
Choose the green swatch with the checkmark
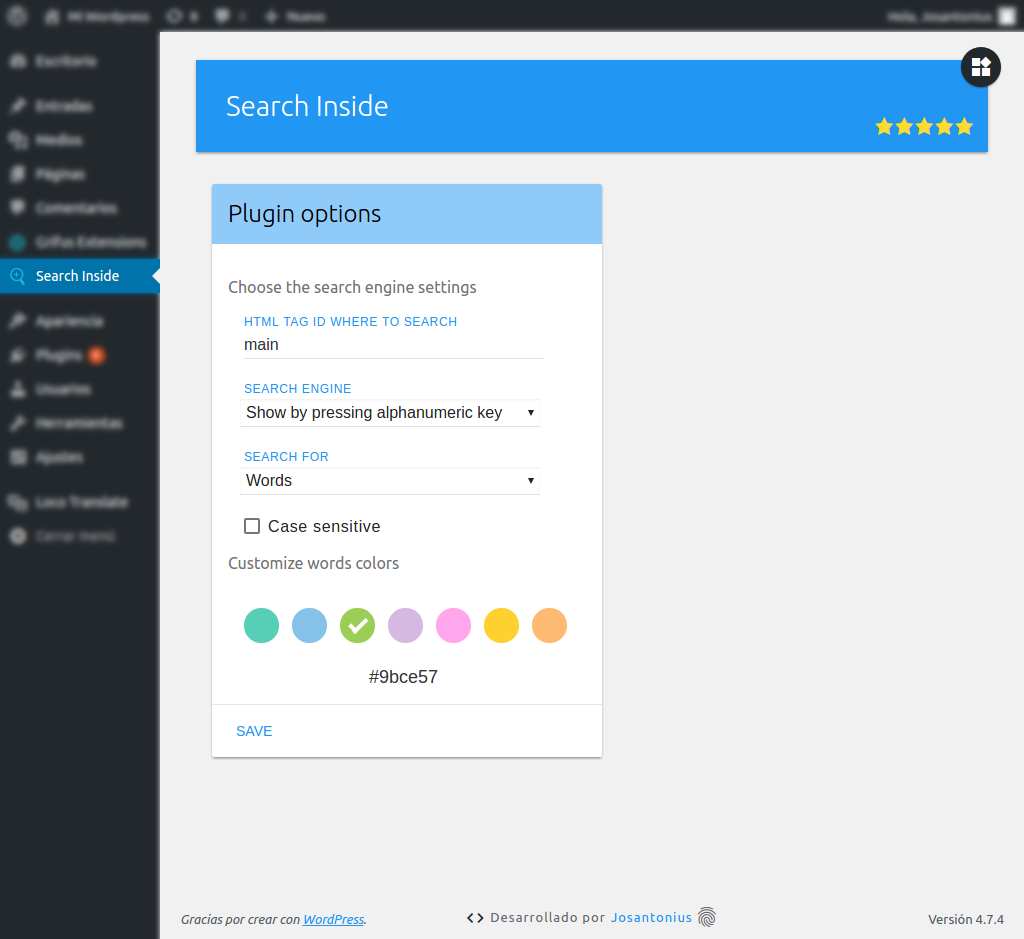[357, 626]
